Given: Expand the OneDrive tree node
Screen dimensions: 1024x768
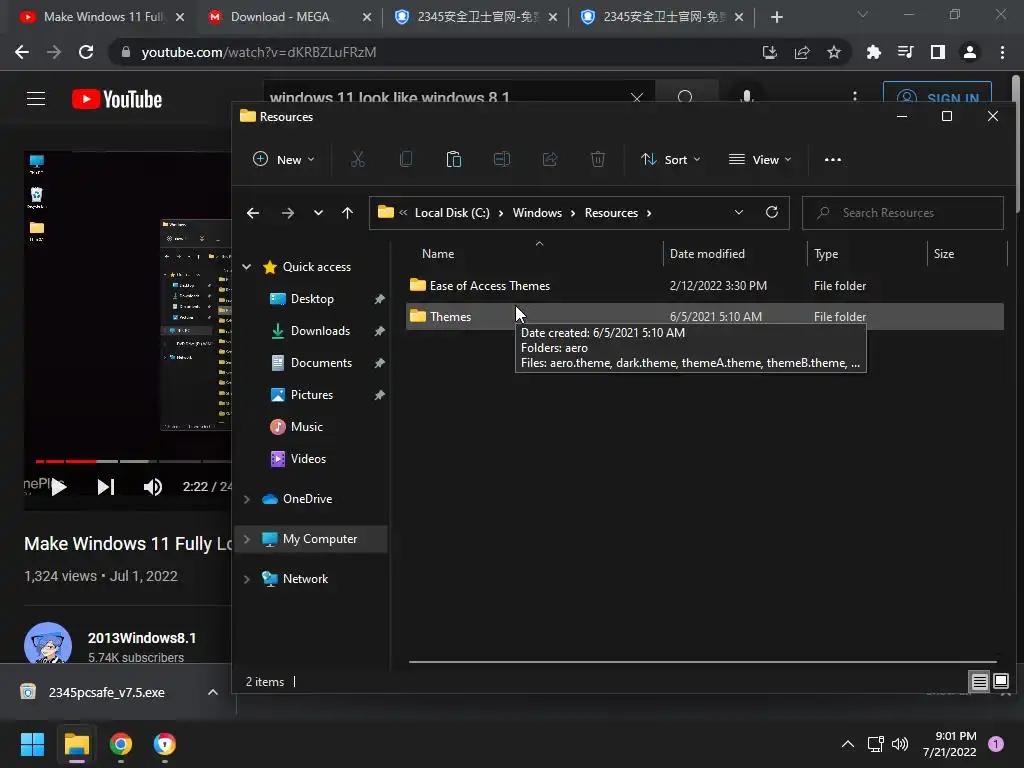Looking at the screenshot, I should pyautogui.click(x=247, y=499).
